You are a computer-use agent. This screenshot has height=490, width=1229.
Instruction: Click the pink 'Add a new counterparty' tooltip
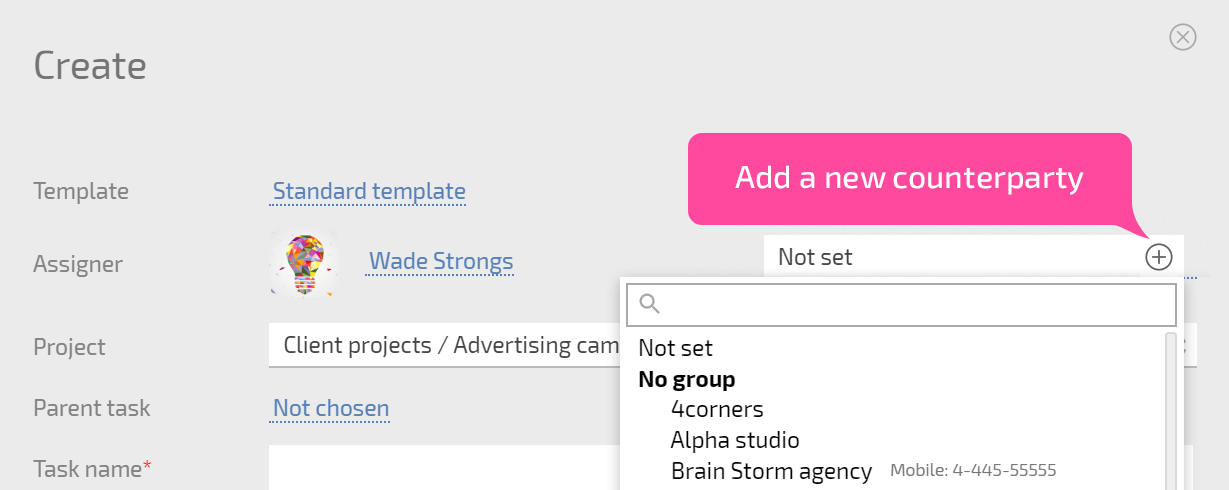tap(909, 178)
